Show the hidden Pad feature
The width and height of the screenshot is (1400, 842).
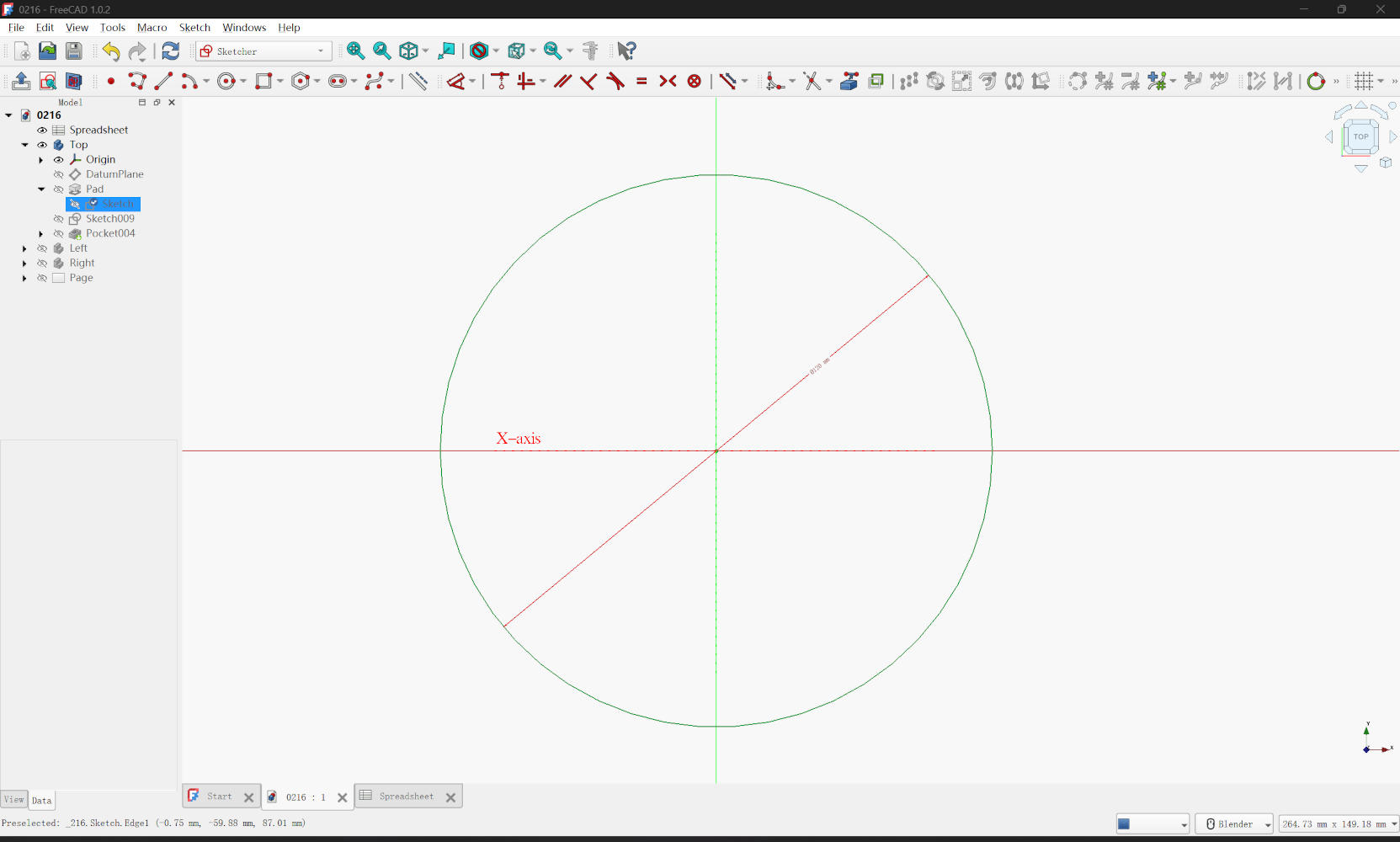[x=58, y=189]
